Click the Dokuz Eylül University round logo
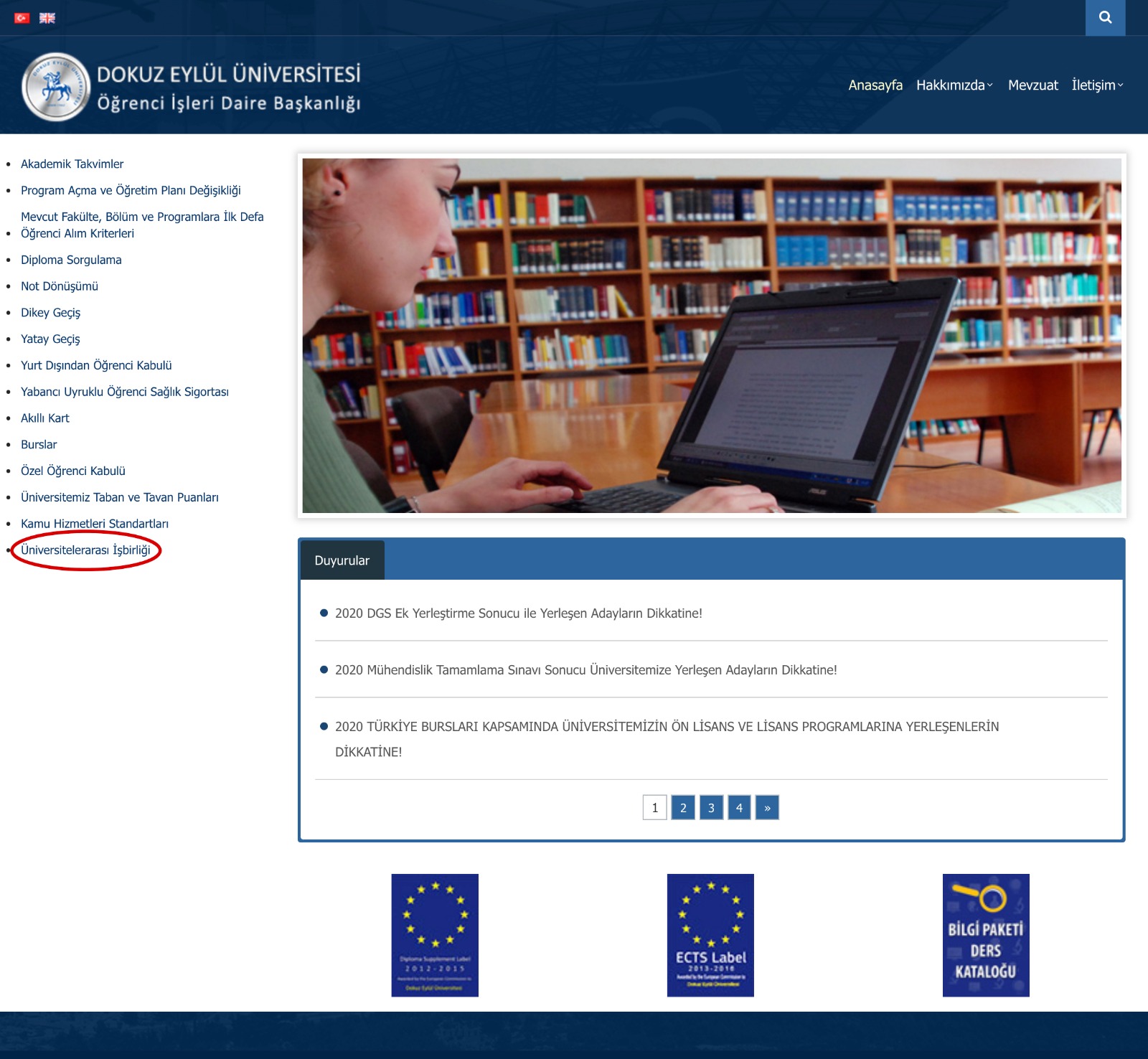 pyautogui.click(x=56, y=87)
